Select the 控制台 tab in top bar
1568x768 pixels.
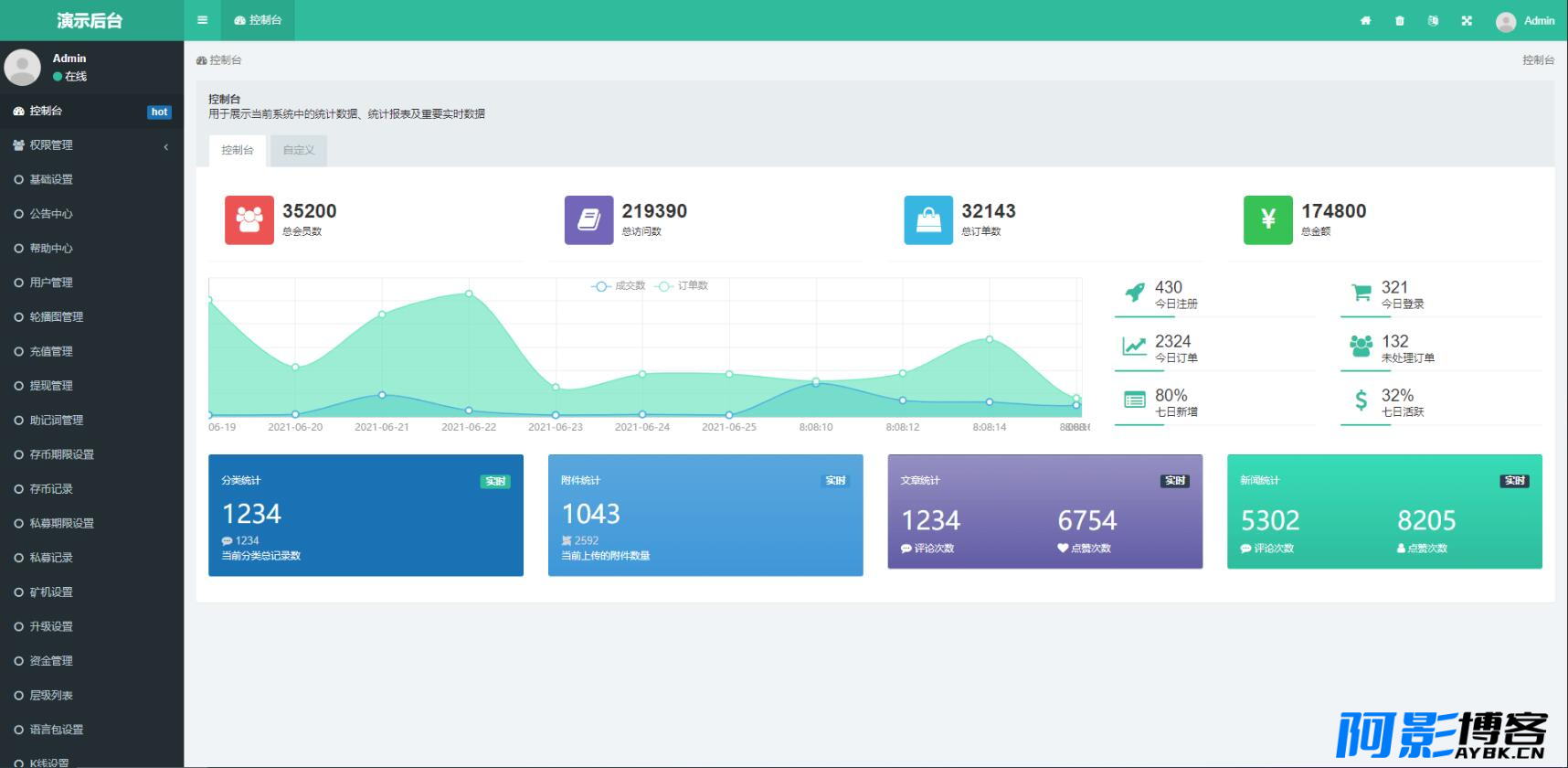pos(258,20)
